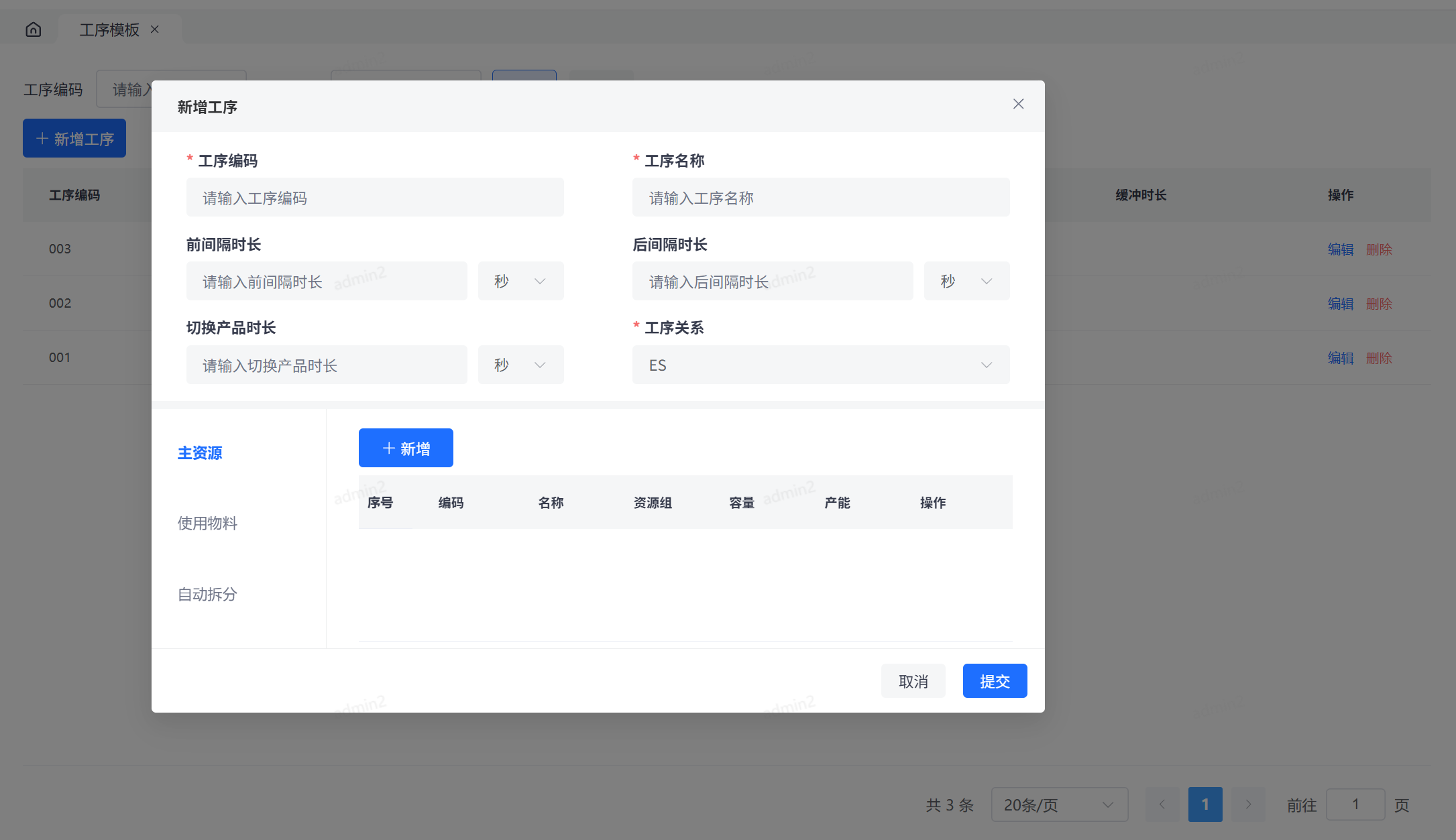Screen dimensions: 1456x840
Task: Go to previous page arrow
Action: 1162,804
